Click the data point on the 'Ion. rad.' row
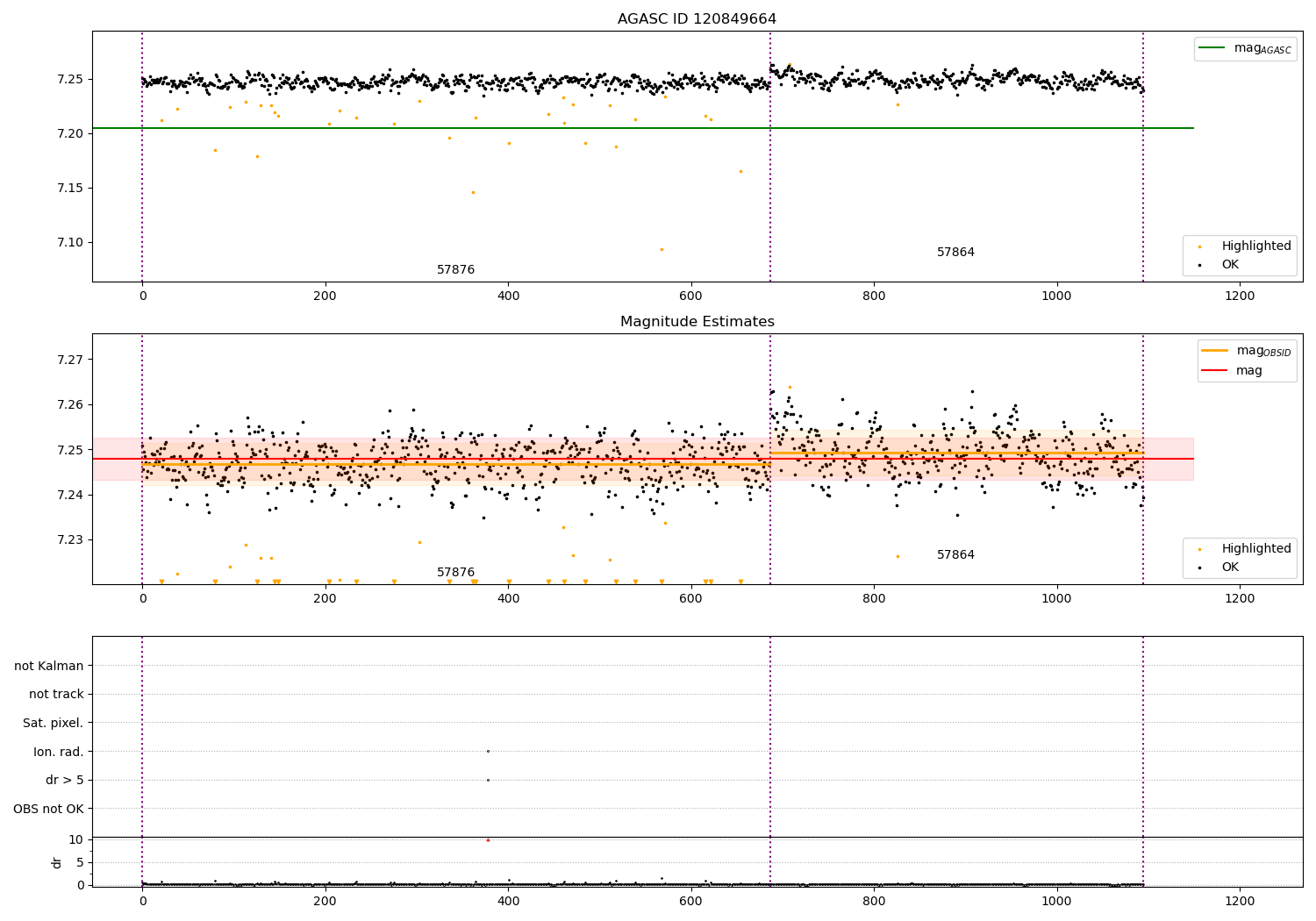Viewport: 1316px width, 921px height. (488, 751)
